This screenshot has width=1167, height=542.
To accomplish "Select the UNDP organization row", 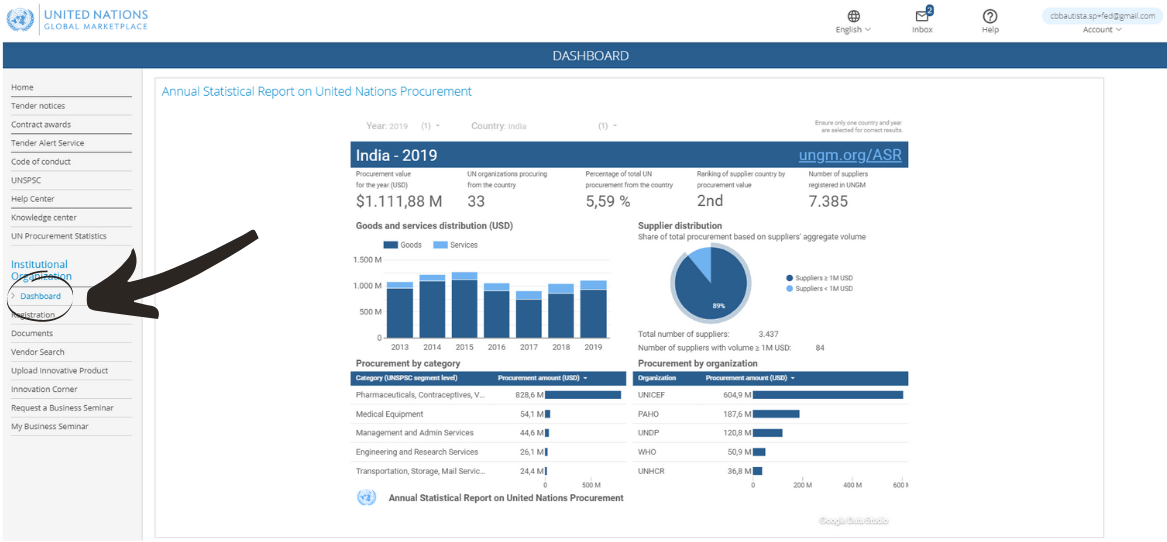I will (770, 433).
